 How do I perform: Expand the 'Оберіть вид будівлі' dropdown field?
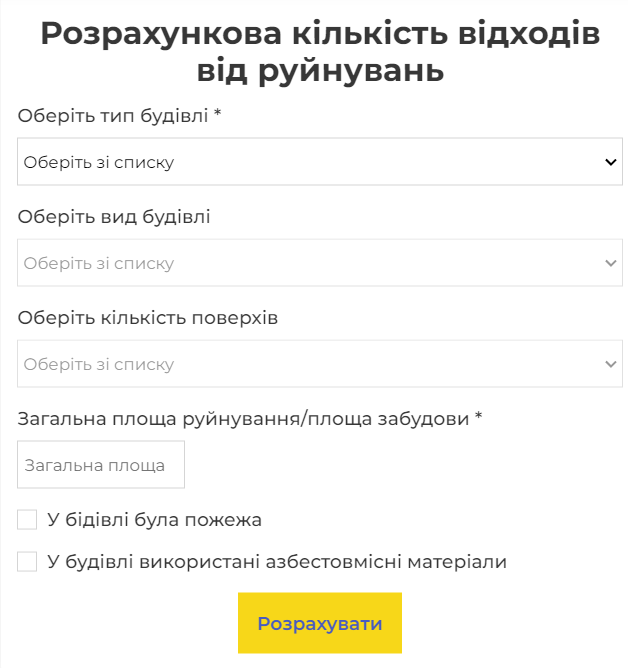click(300, 263)
